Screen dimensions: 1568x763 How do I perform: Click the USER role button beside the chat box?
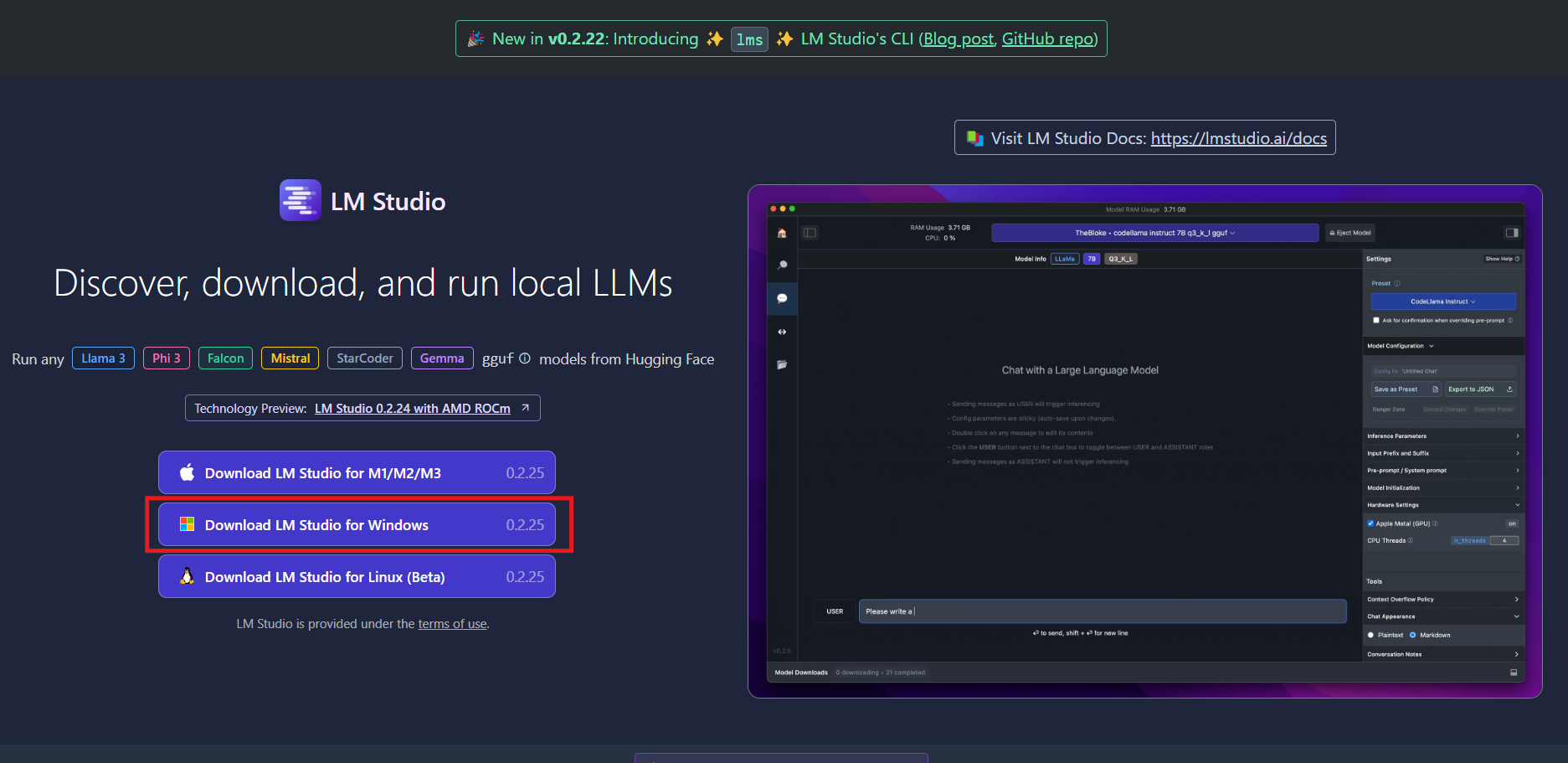pyautogui.click(x=835, y=611)
